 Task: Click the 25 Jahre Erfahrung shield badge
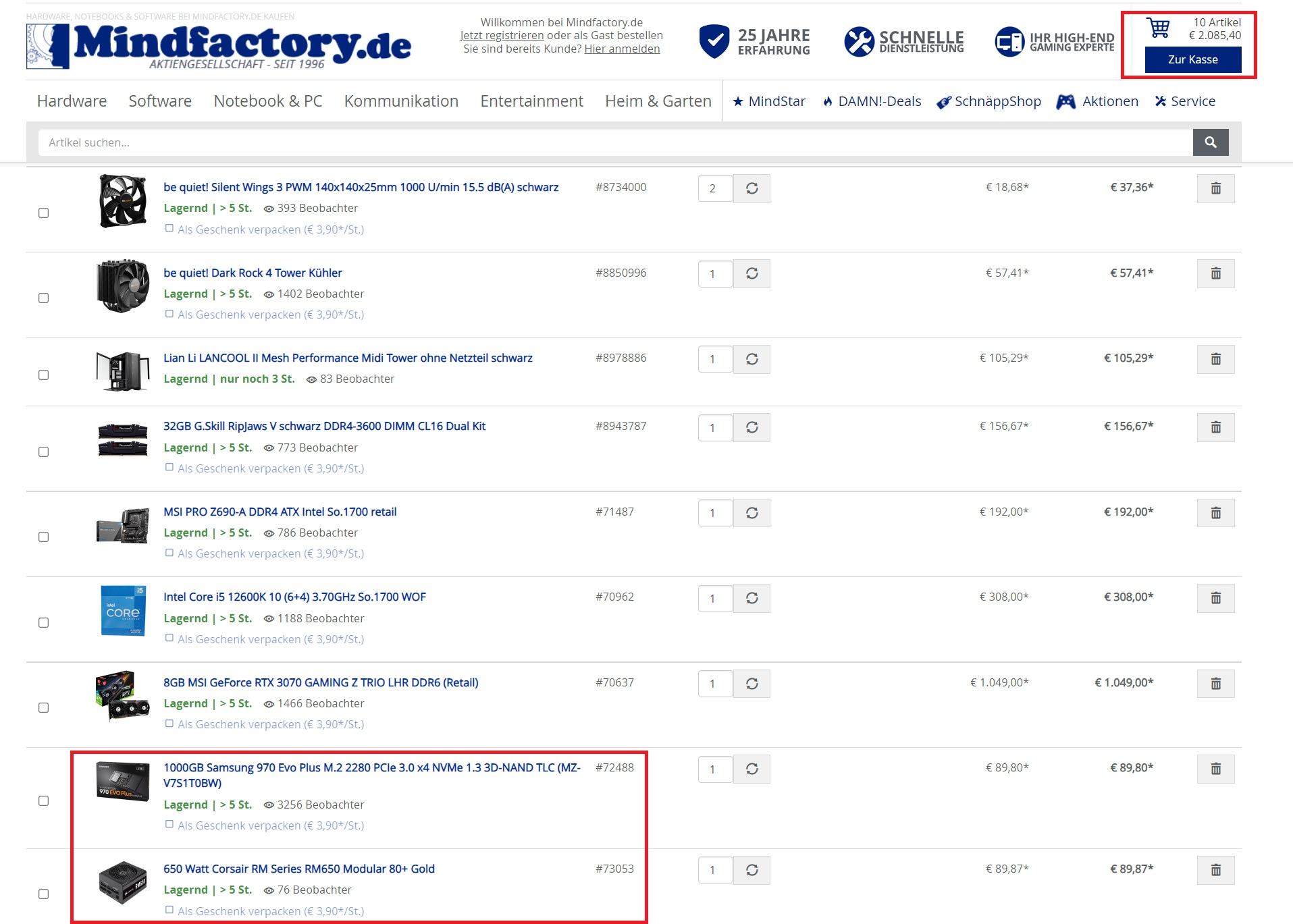tap(755, 42)
